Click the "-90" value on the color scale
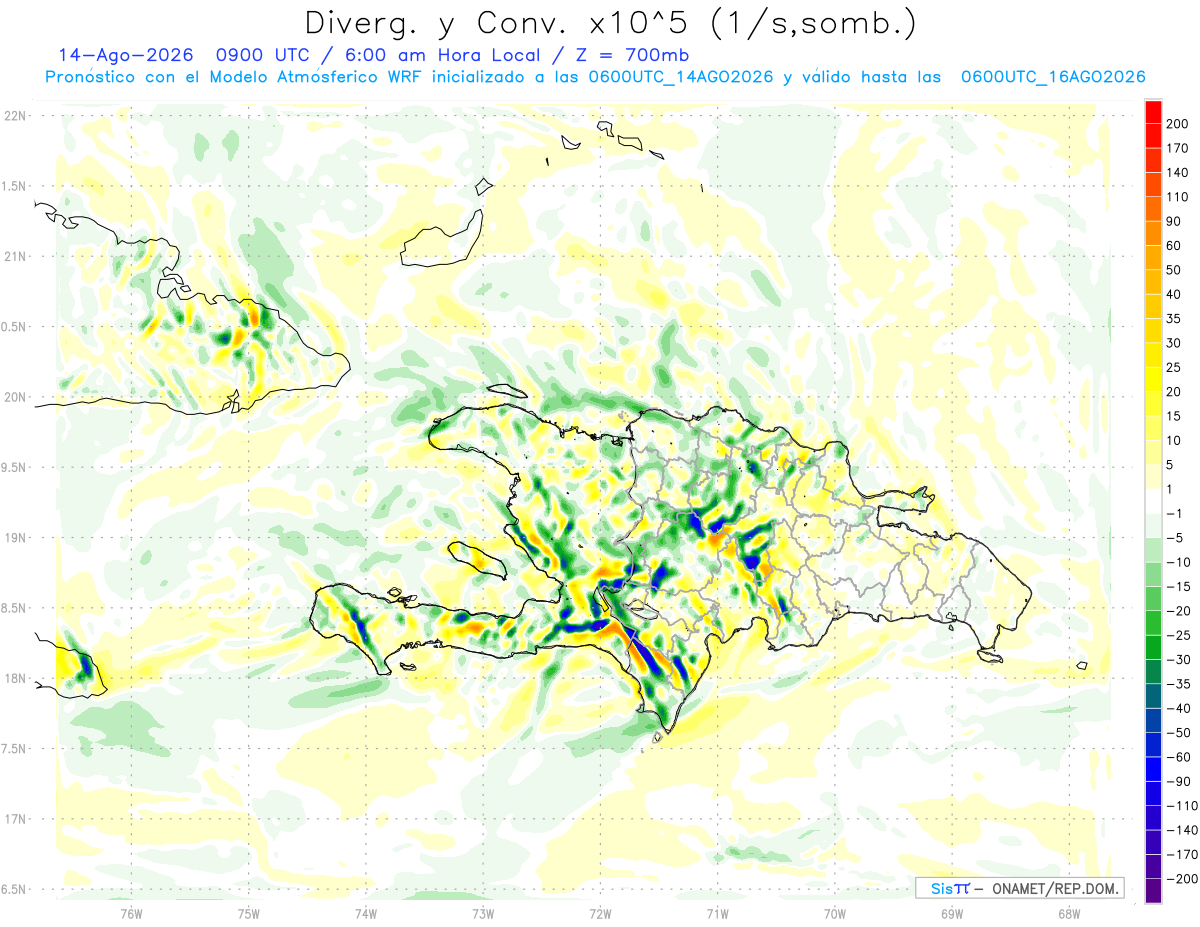Image resolution: width=1200 pixels, height=927 pixels. 1177,782
